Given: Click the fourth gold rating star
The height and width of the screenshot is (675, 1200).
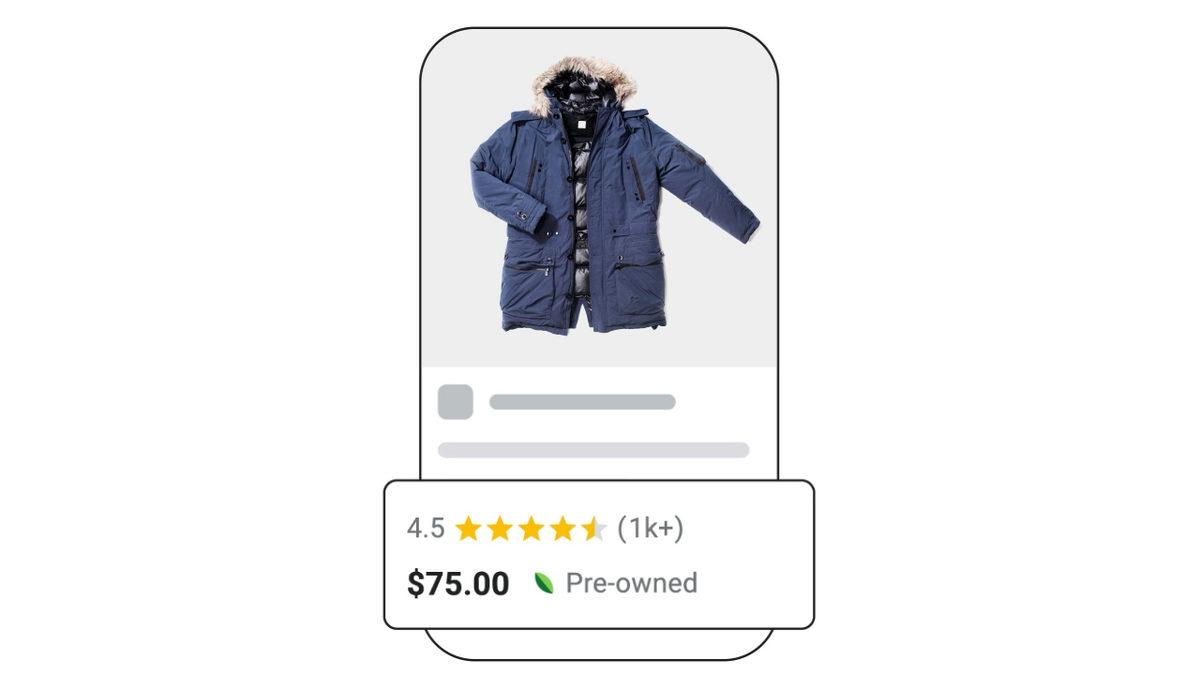Looking at the screenshot, I should [x=562, y=528].
